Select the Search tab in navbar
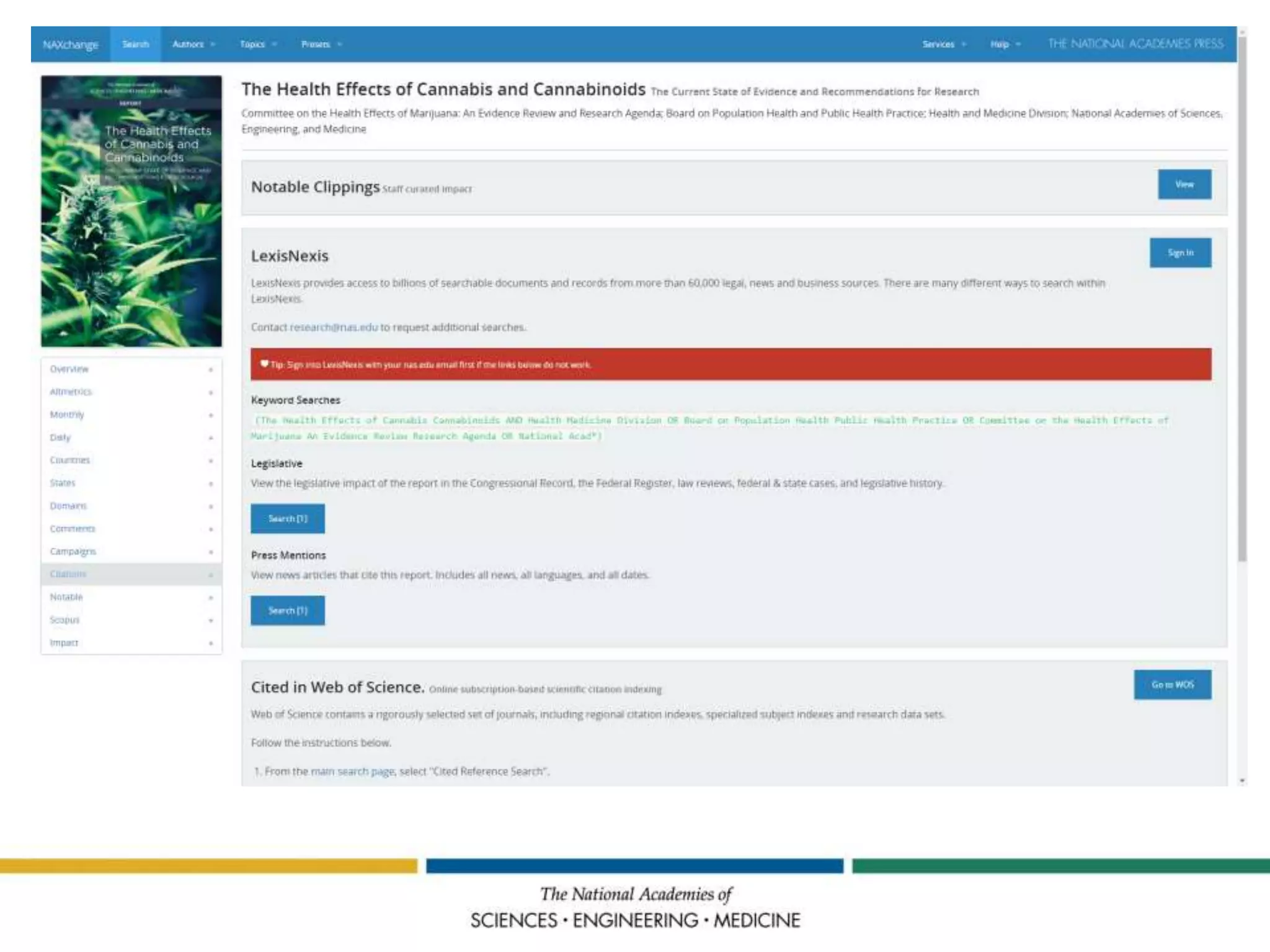 [135, 44]
